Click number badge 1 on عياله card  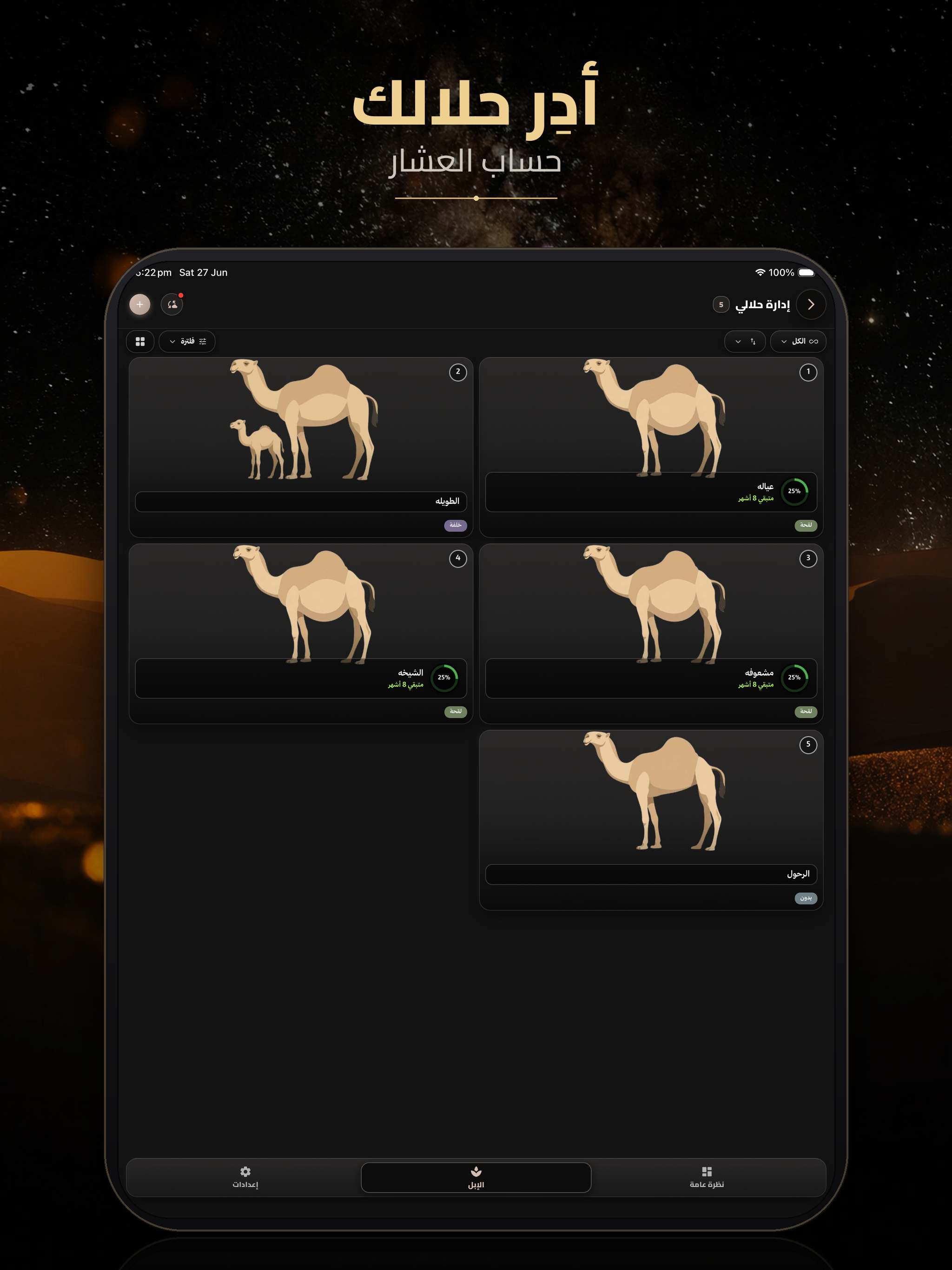[808, 372]
